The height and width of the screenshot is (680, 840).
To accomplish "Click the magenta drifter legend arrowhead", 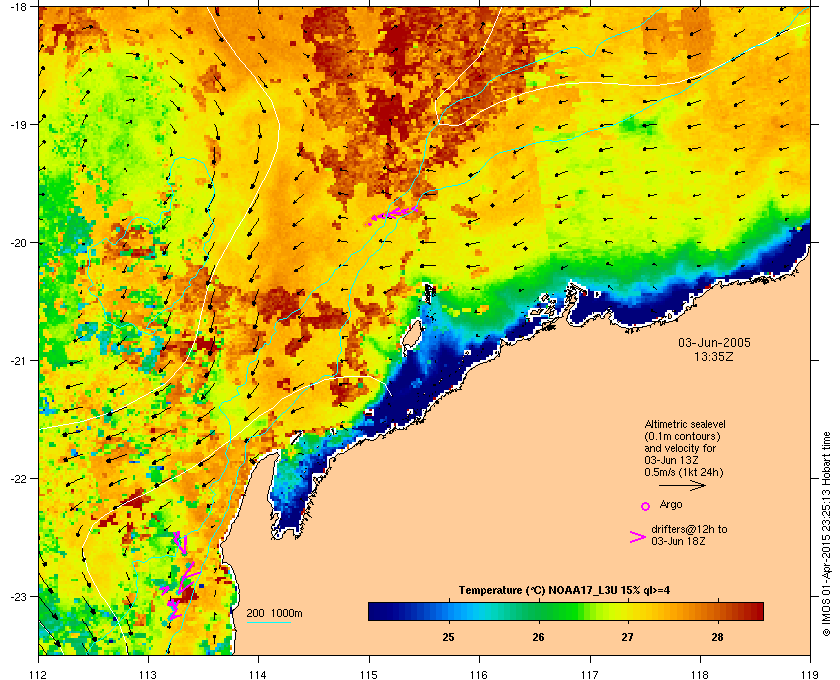I will click(x=638, y=537).
